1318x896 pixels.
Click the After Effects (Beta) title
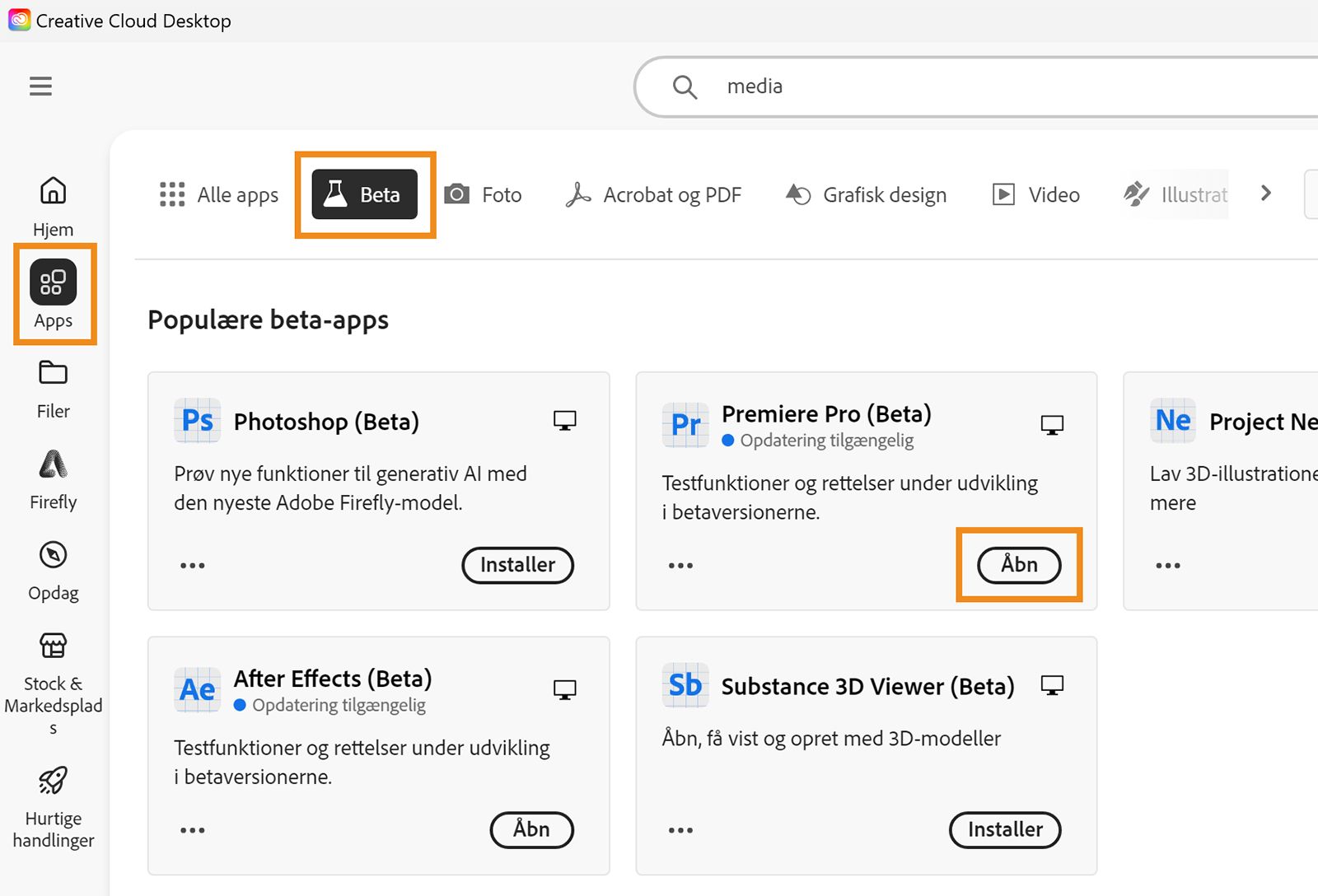pos(333,679)
